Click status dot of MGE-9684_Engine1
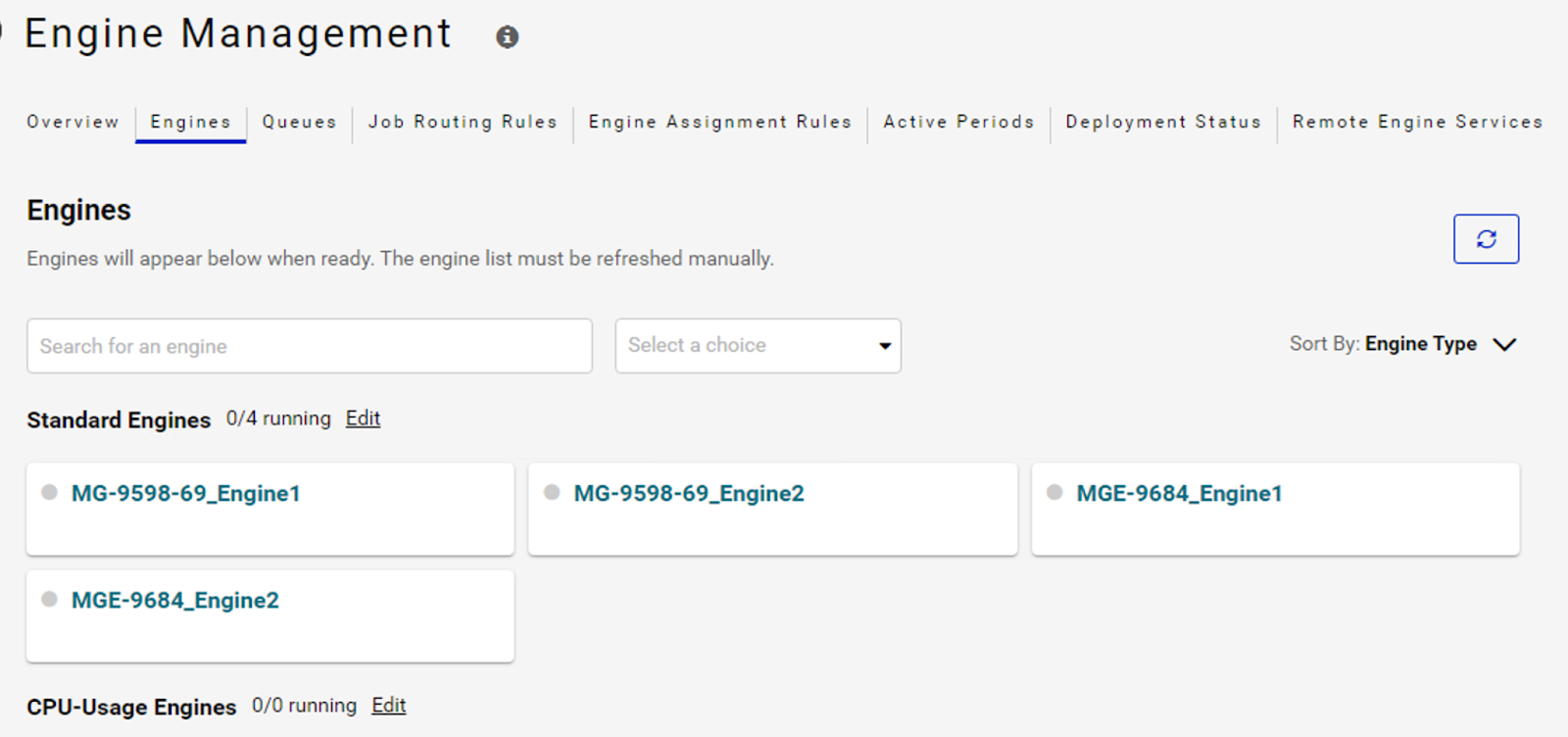Image resolution: width=1568 pixels, height=737 pixels. tap(1054, 492)
